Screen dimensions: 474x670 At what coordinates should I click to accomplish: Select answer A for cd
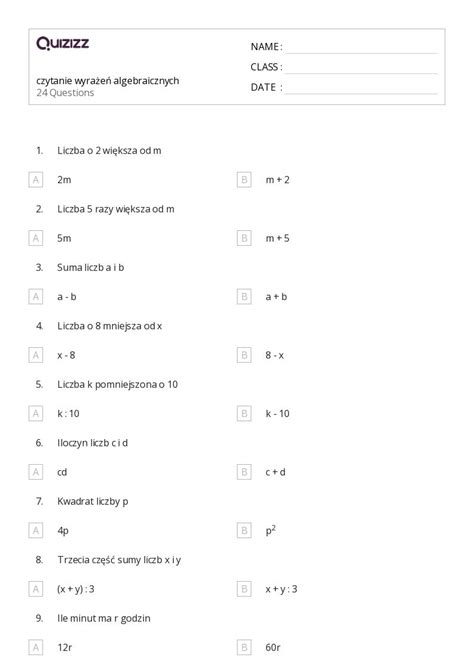pos(36,472)
